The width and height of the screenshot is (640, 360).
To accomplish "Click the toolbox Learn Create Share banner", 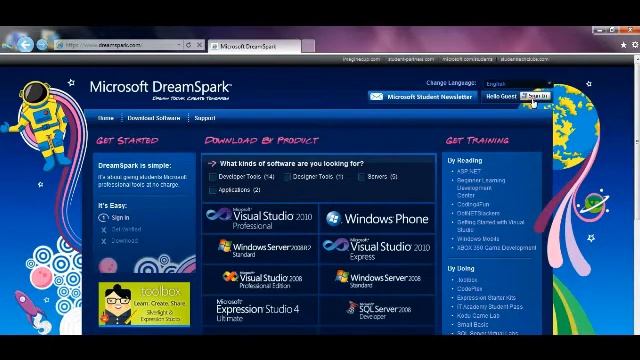I will pyautogui.click(x=144, y=304).
